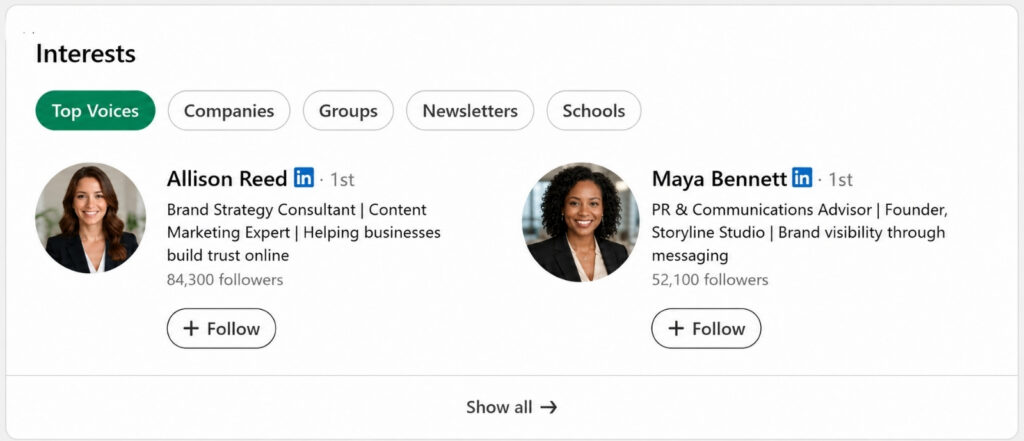Open Allison Reed's profile photo
This screenshot has width=1024, height=441.
coord(90,218)
